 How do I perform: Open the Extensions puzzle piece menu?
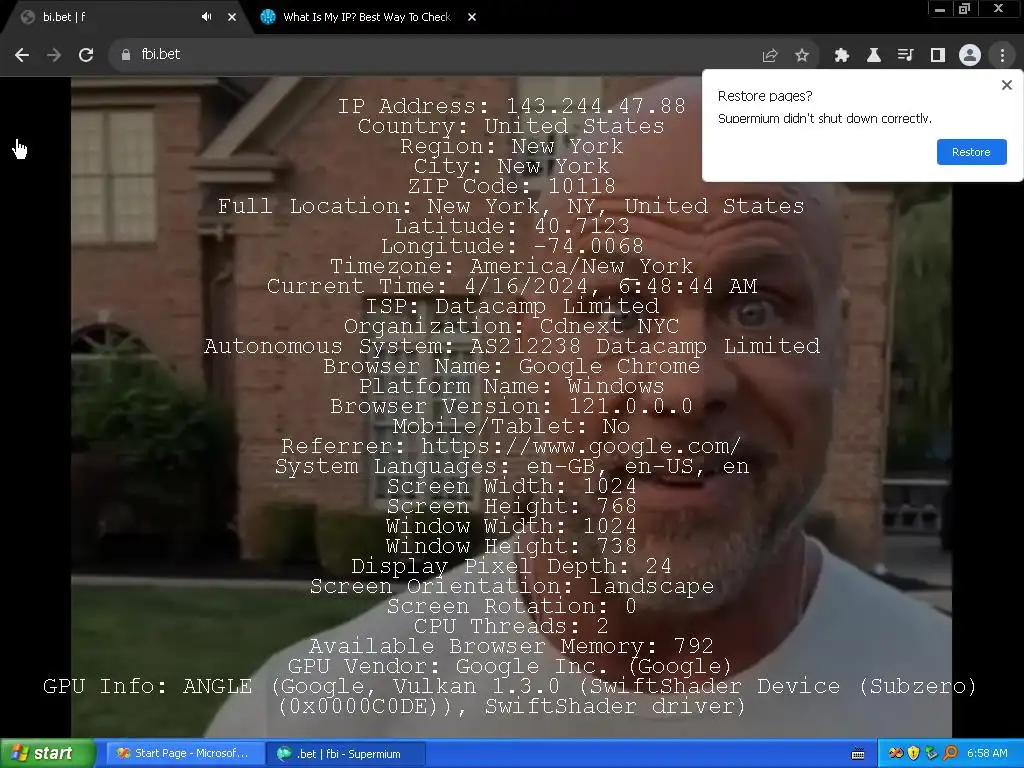[x=841, y=56]
